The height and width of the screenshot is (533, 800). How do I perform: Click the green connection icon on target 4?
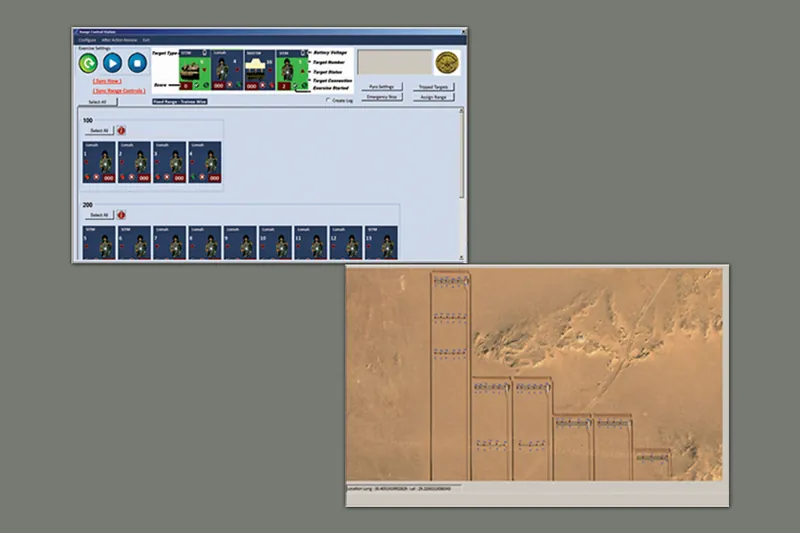tap(193, 177)
